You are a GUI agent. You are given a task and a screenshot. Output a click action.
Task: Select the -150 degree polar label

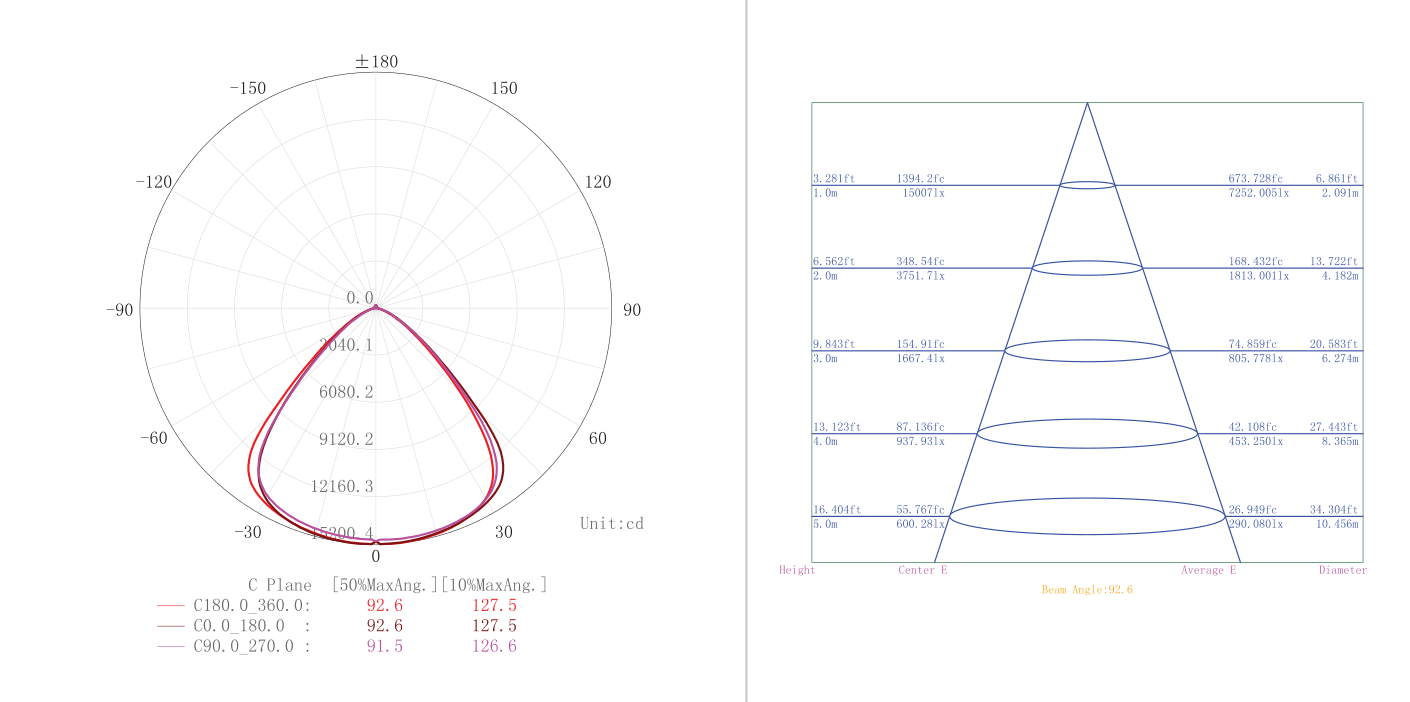coord(248,88)
